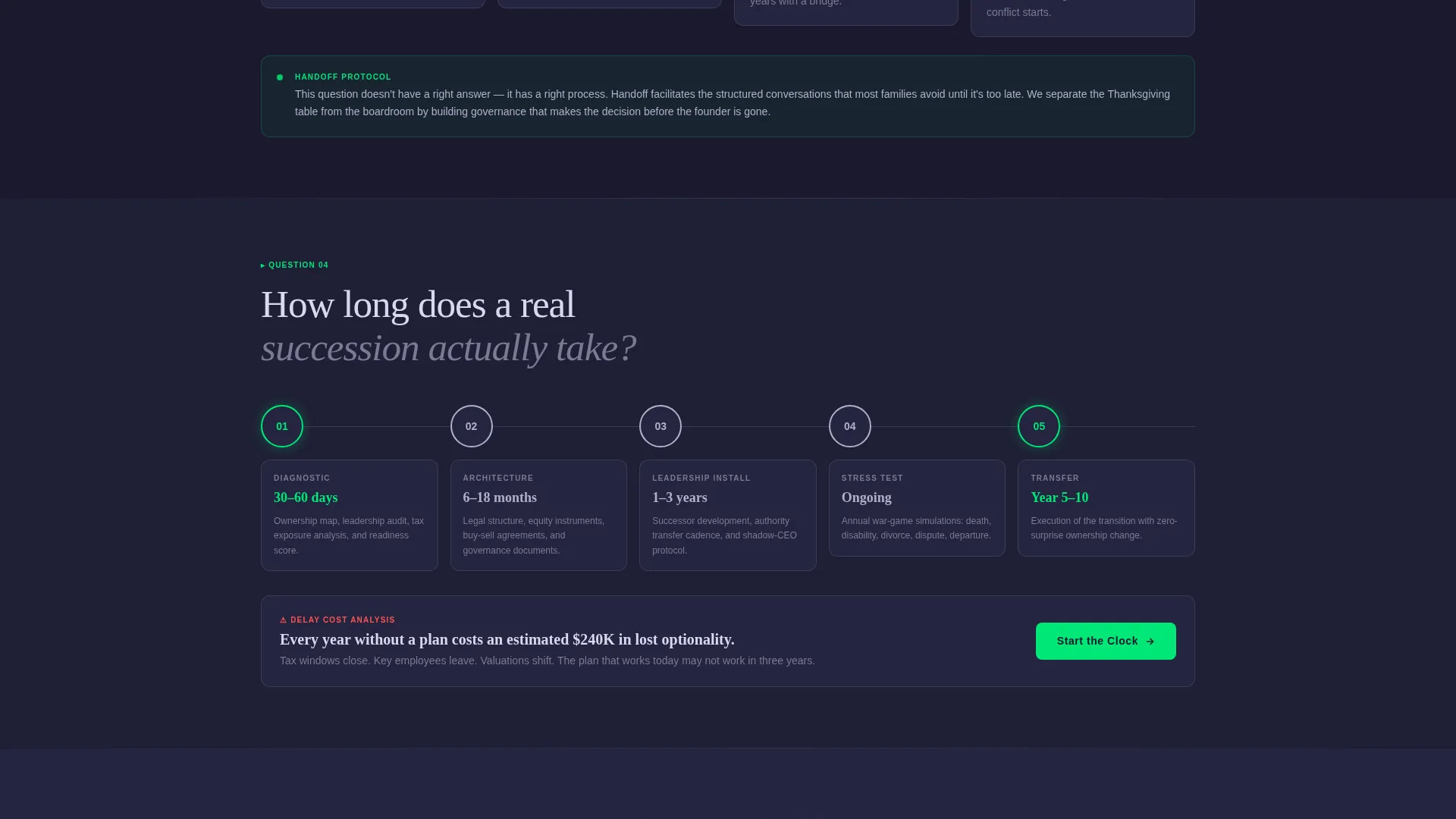Click timeline step circle 04
The image size is (1456, 819).
[x=850, y=426]
